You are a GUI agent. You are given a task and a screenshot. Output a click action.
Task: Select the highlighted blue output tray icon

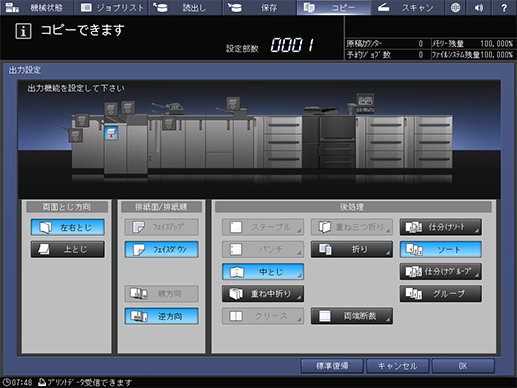coord(111,133)
